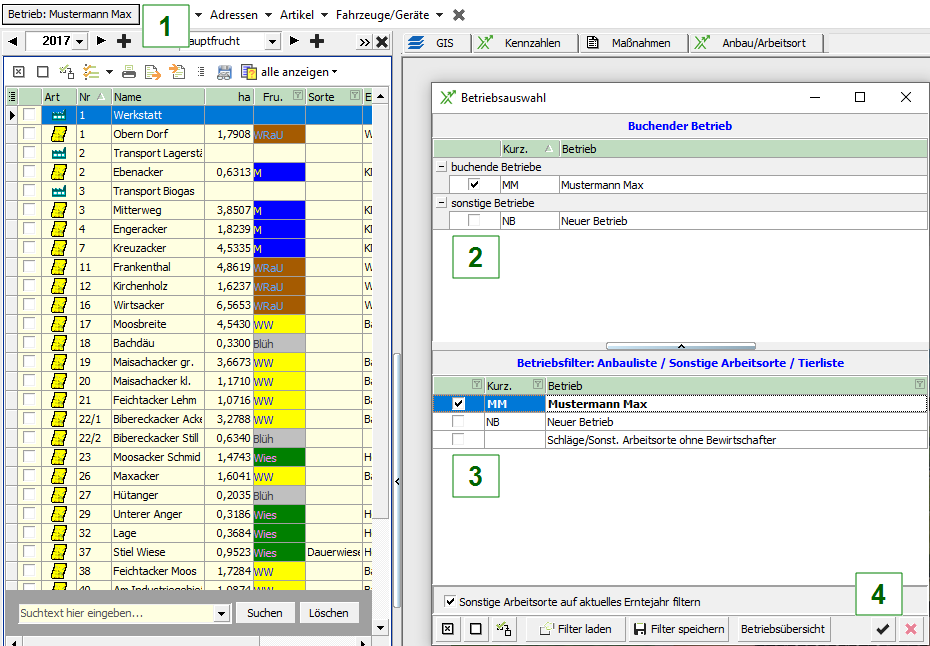Click the Betriebsübersicht button

[783, 629]
